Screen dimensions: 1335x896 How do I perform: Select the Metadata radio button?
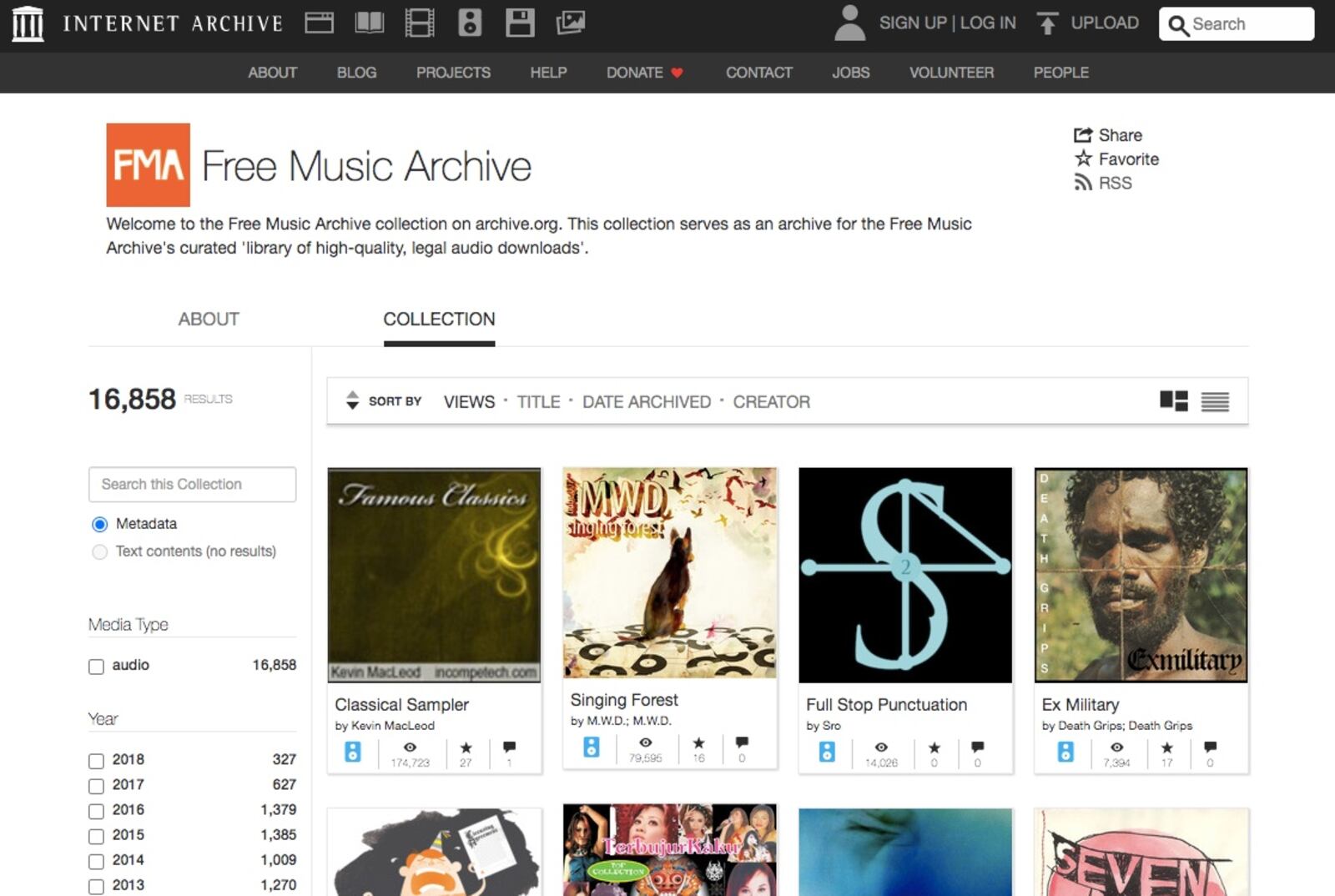point(99,524)
